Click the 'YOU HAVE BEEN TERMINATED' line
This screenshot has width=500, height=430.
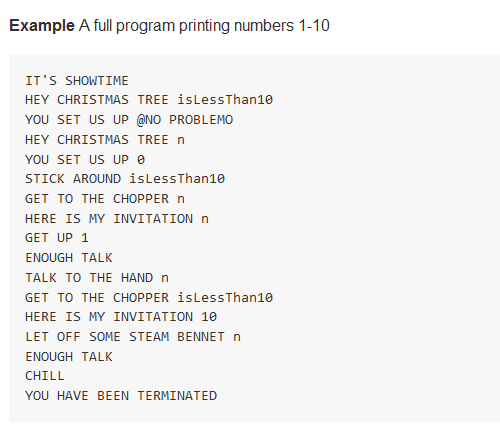(121, 396)
